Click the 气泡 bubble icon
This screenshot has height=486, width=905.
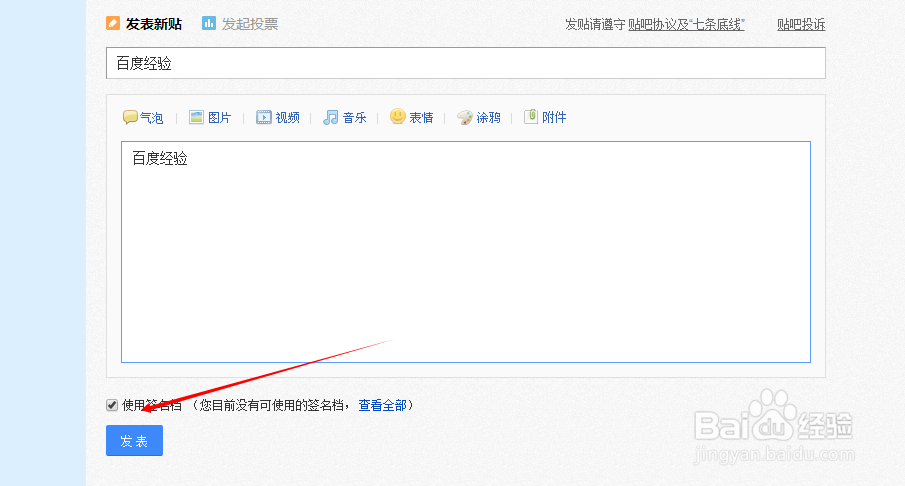pos(130,117)
